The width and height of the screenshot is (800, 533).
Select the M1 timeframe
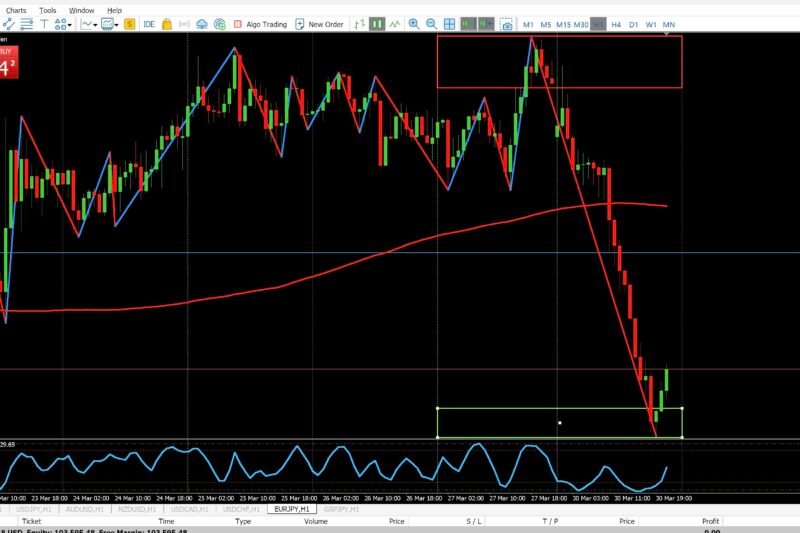[x=528, y=24]
